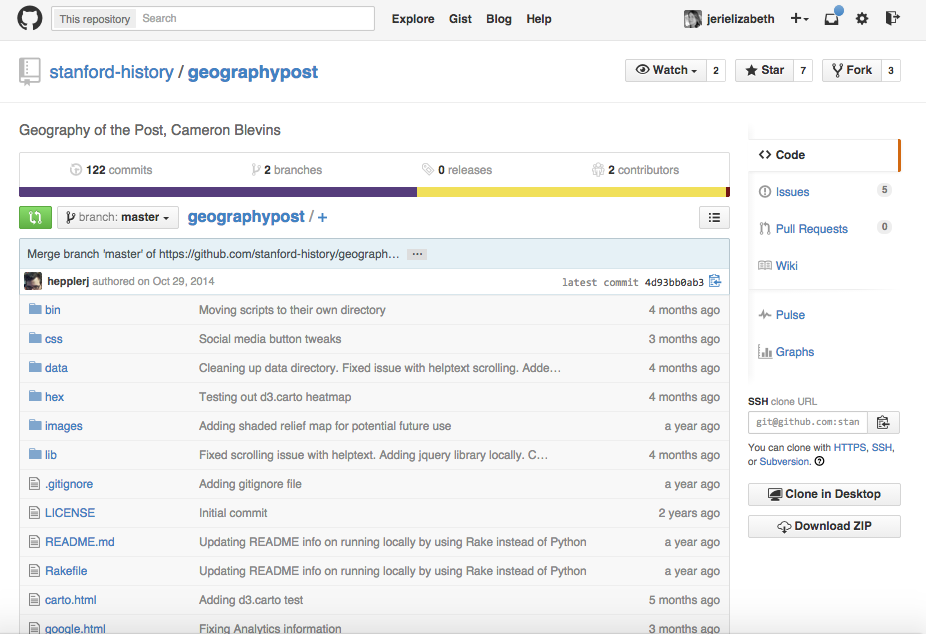
Task: Switch clone URL to Subversion
Action: [785, 462]
